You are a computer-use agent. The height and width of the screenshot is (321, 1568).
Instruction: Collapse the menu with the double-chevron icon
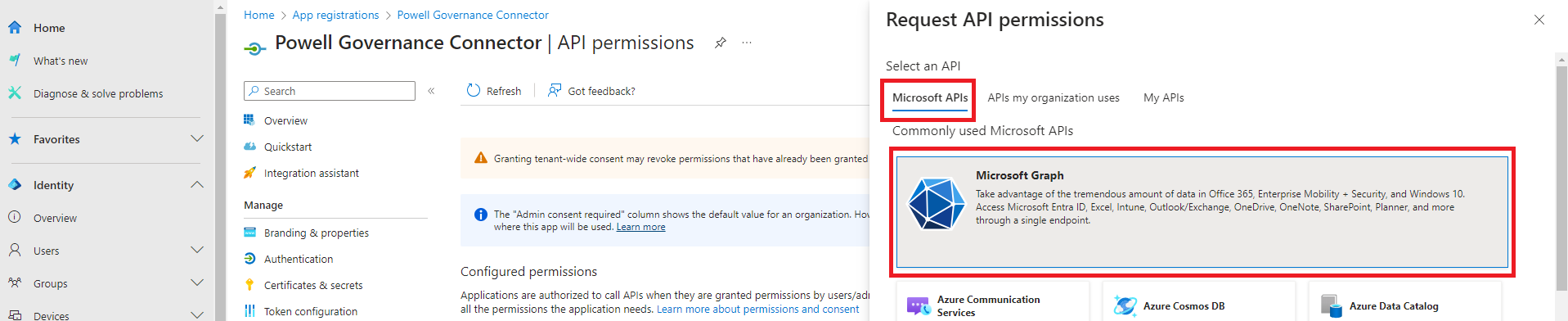point(431,91)
